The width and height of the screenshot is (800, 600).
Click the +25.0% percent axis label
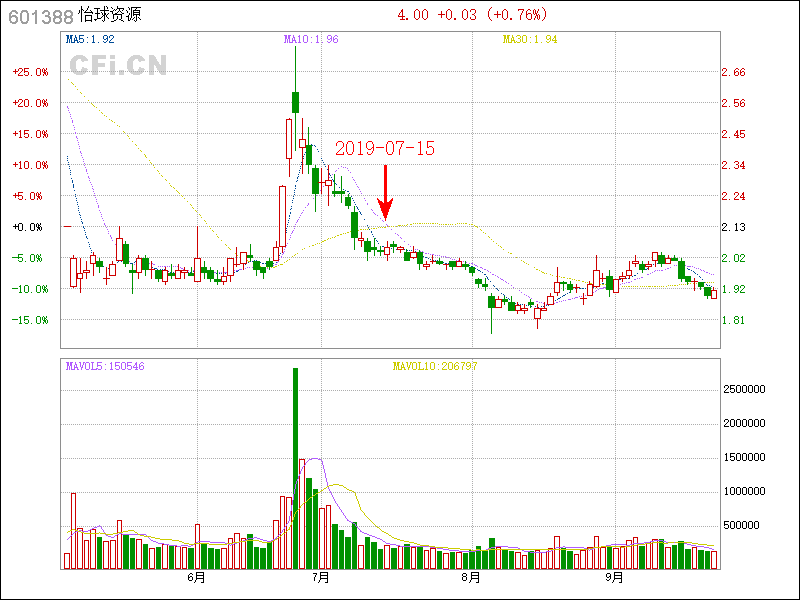pos(30,72)
